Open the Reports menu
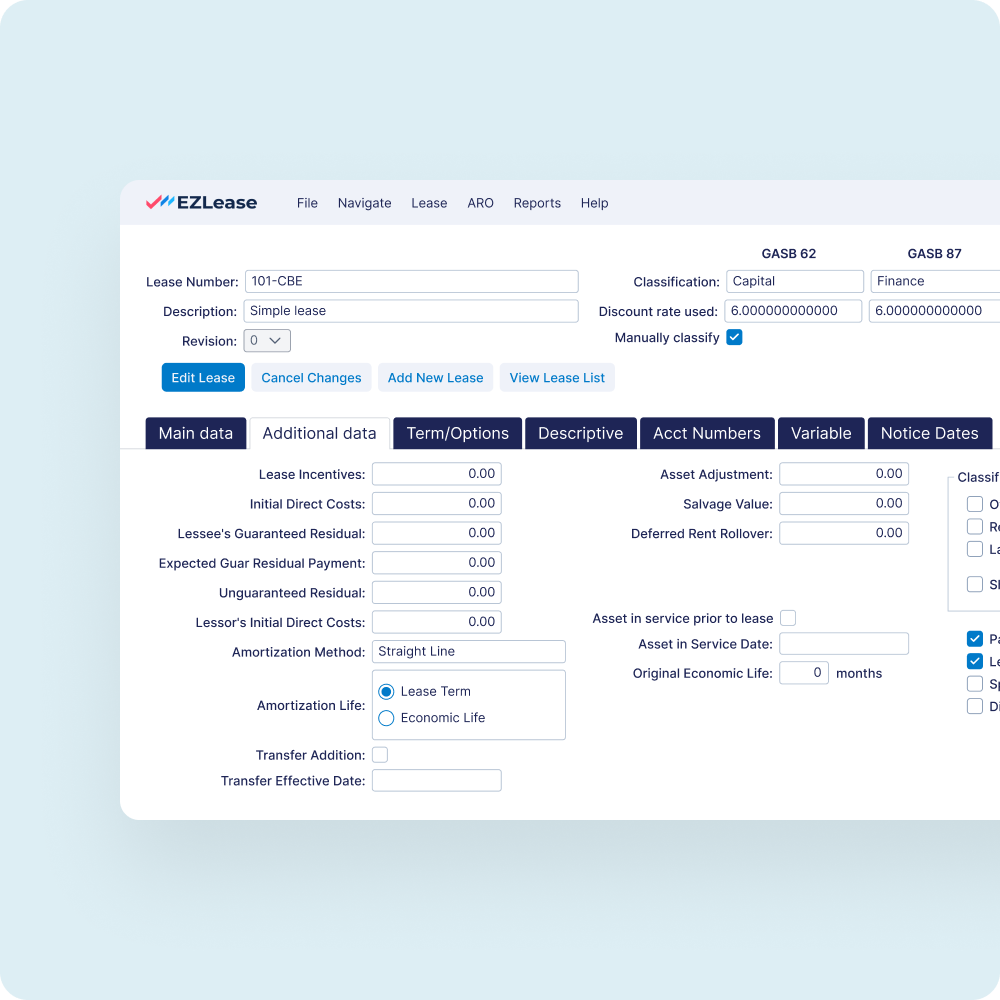This screenshot has height=1000, width=1000. 537,203
